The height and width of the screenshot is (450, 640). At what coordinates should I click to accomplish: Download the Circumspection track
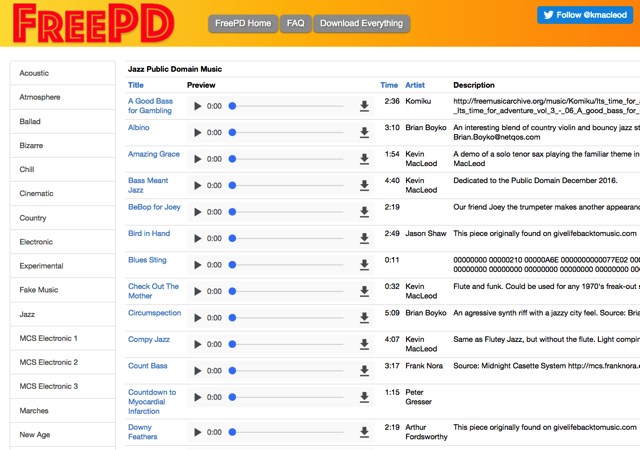[364, 318]
